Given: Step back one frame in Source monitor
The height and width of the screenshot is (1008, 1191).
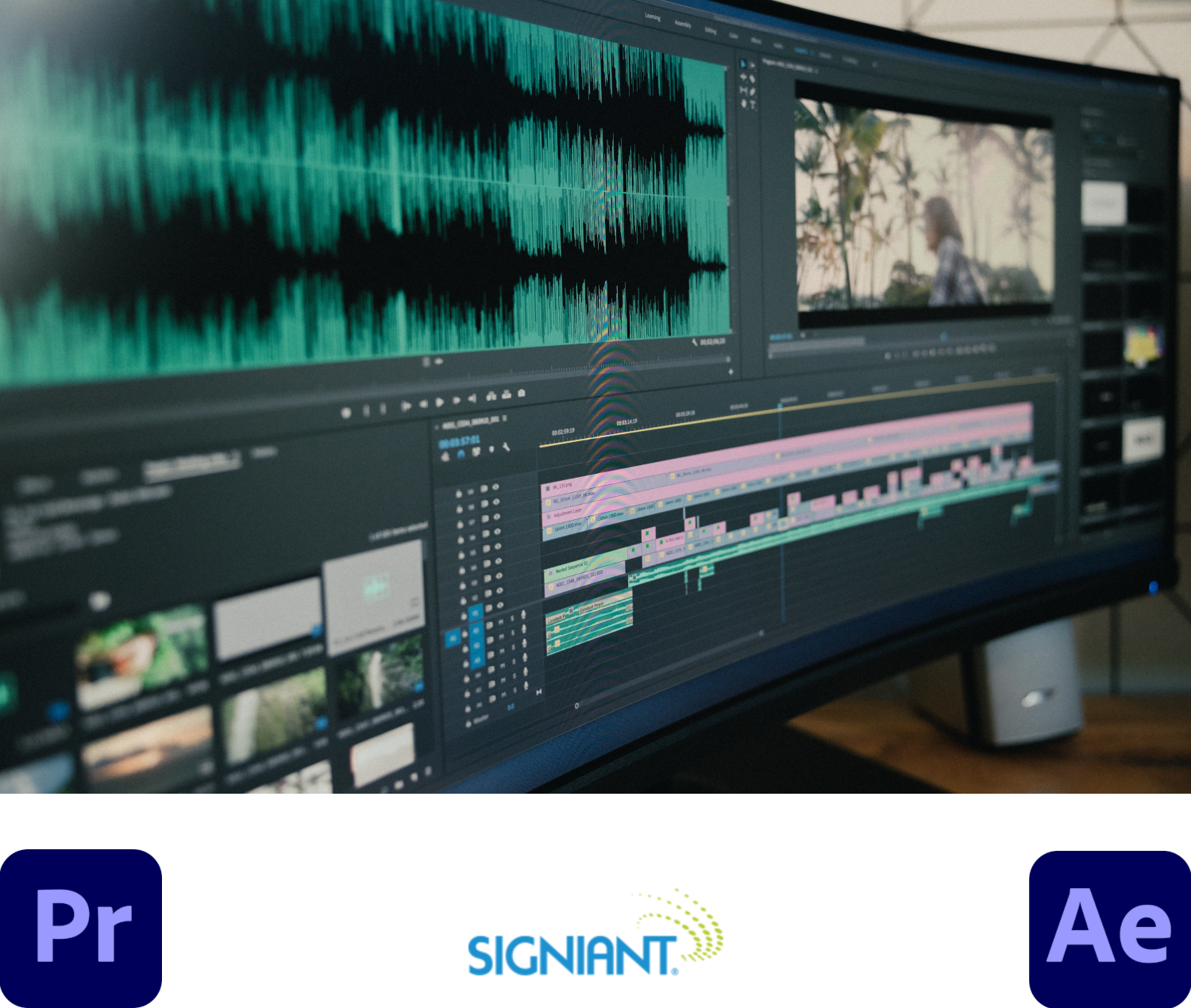Looking at the screenshot, I should pyautogui.click(x=423, y=404).
